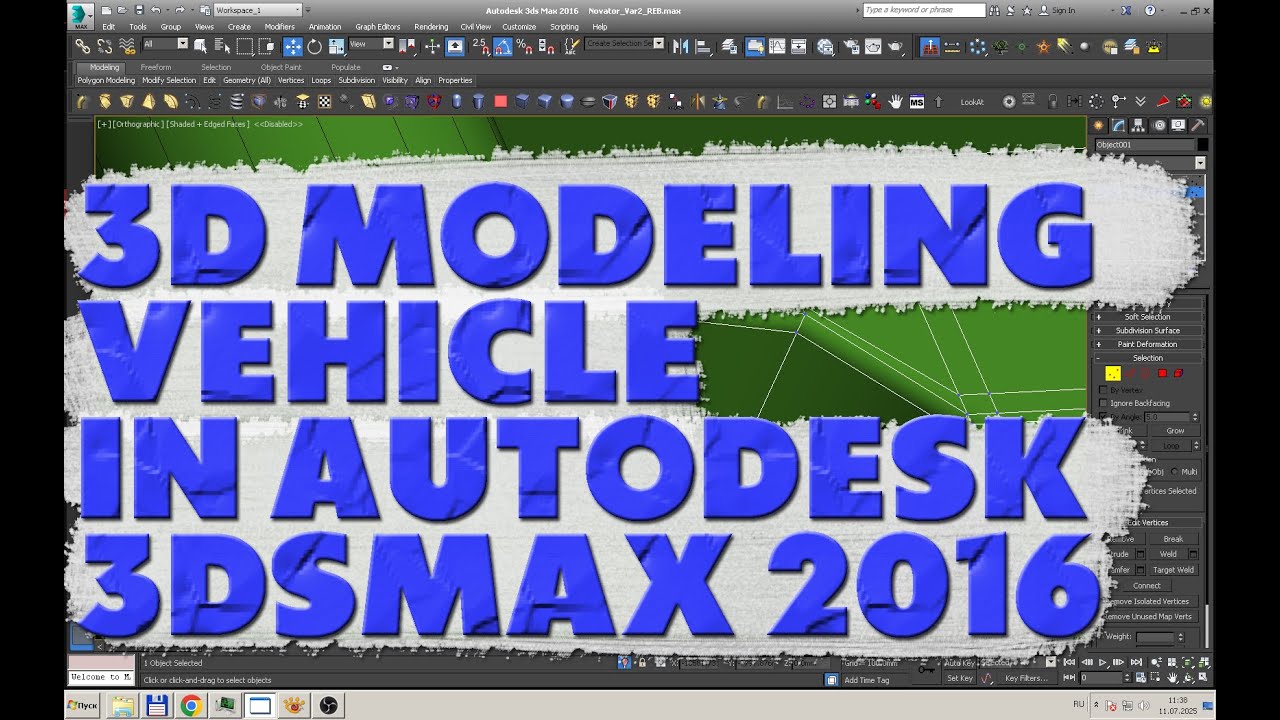1280x720 pixels.
Task: Click the Align tool icon
Action: coord(705,46)
